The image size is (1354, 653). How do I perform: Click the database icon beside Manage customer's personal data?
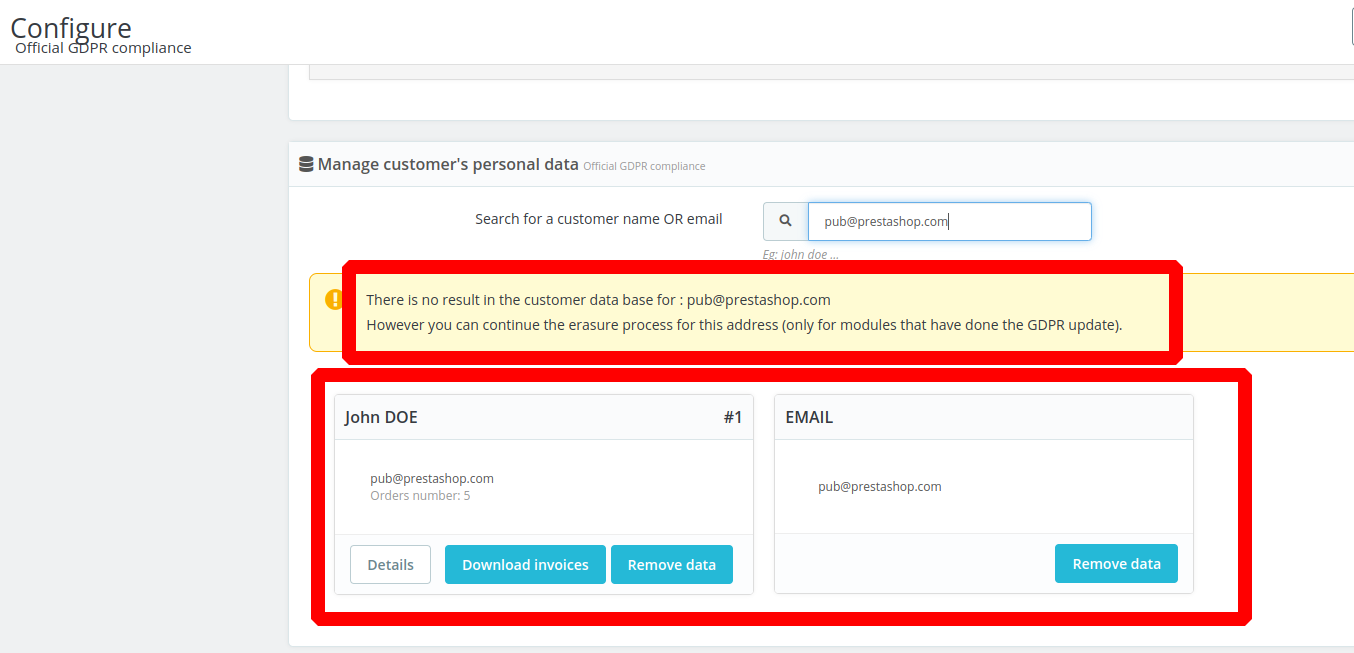pos(306,164)
